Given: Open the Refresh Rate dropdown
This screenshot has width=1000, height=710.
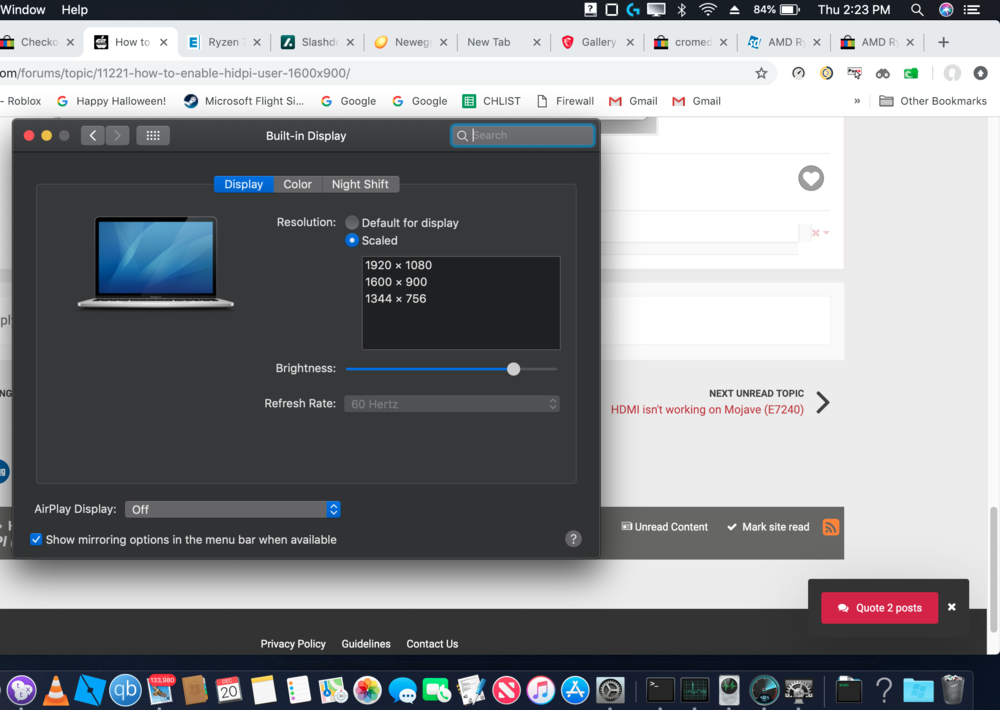Looking at the screenshot, I should pyautogui.click(x=452, y=404).
